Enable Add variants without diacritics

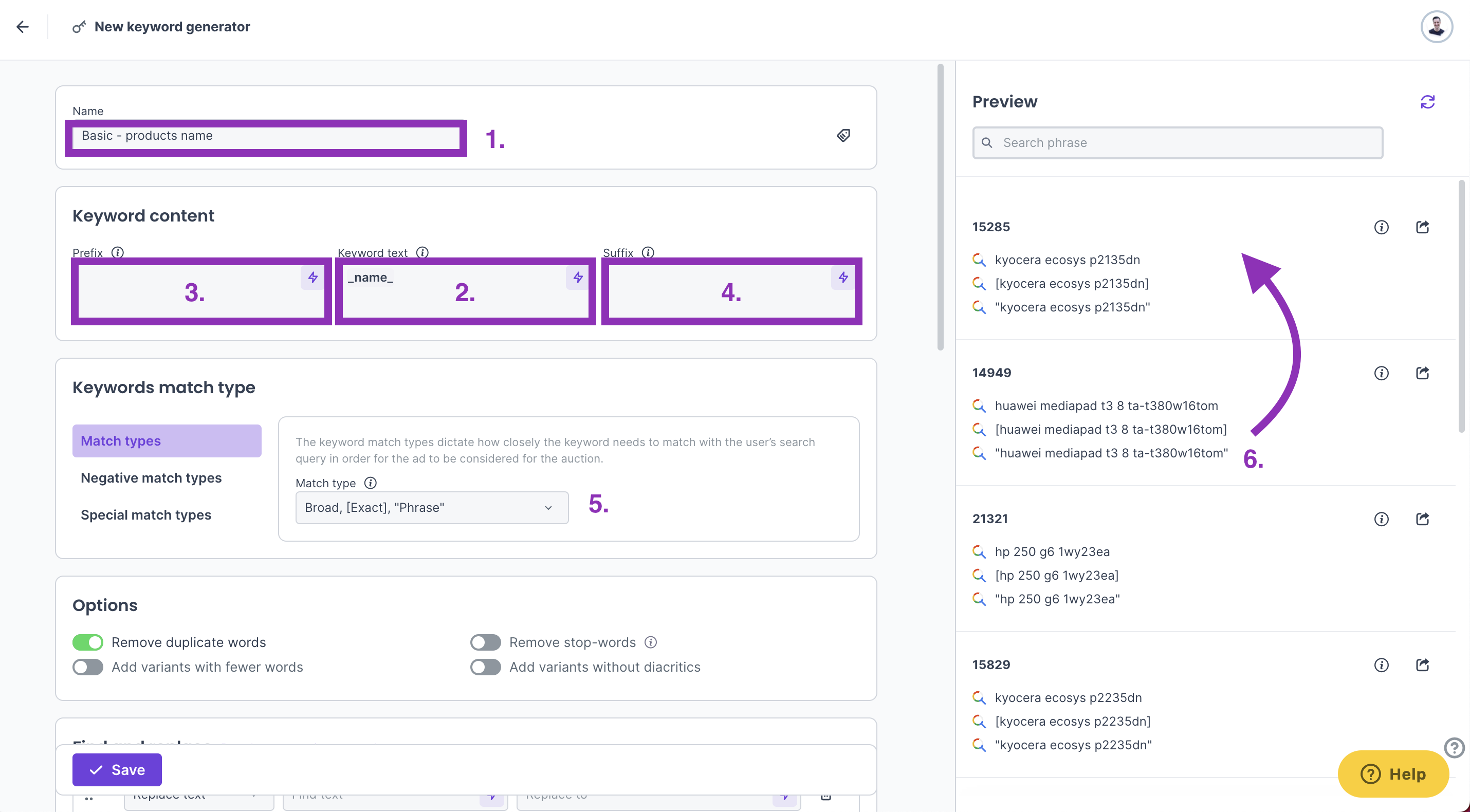pyautogui.click(x=485, y=667)
